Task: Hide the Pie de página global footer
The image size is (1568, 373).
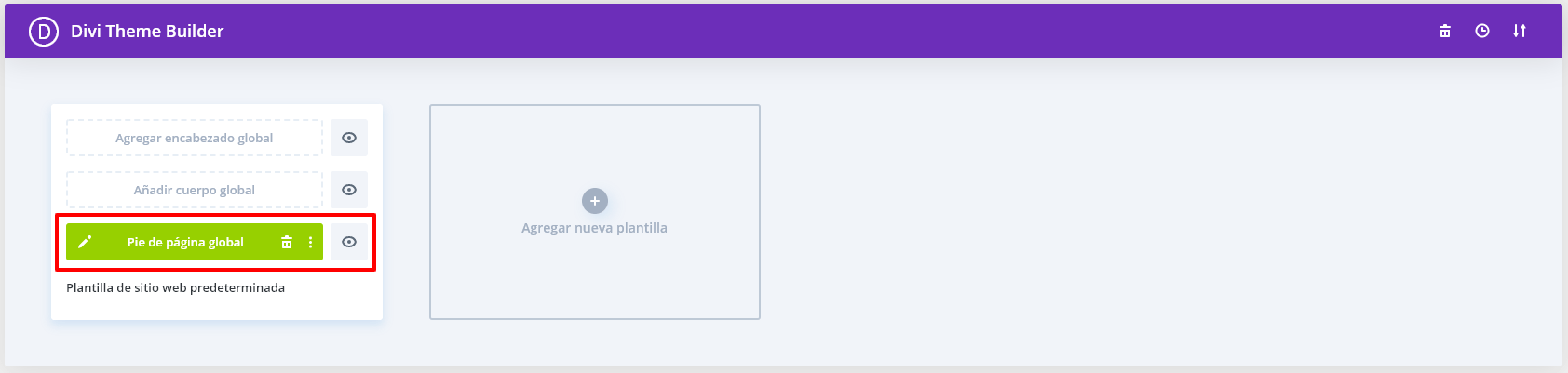Action: tap(349, 242)
